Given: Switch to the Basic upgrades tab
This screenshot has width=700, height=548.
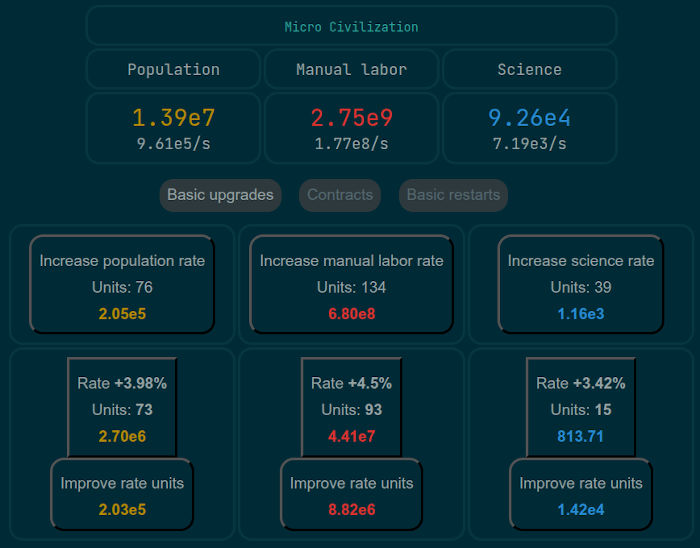Looking at the screenshot, I should pyautogui.click(x=220, y=195).
